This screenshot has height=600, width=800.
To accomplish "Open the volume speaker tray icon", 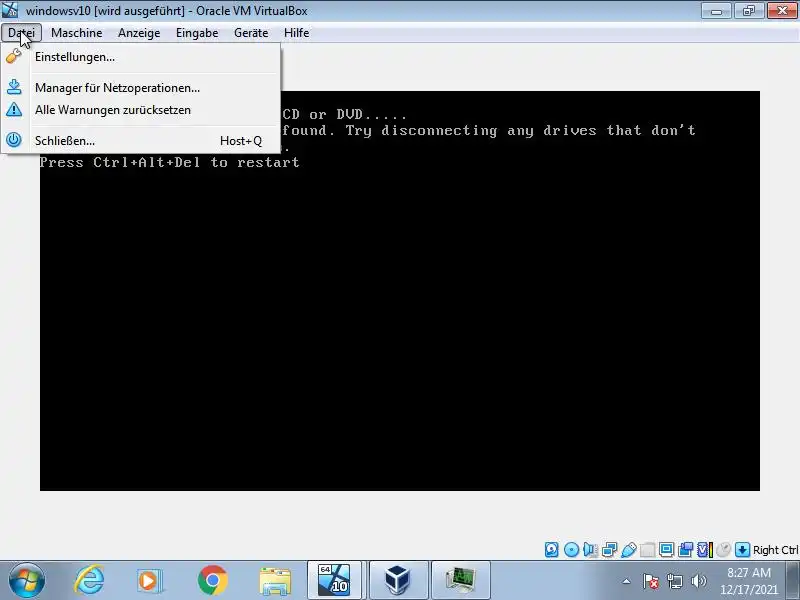I will [x=699, y=581].
